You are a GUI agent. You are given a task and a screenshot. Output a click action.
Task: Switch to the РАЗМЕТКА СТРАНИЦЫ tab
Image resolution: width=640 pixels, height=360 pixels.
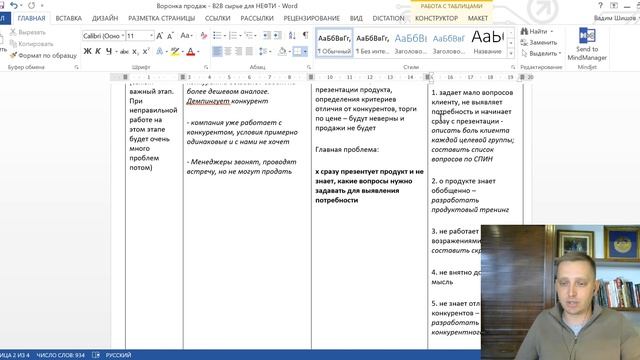click(x=162, y=18)
